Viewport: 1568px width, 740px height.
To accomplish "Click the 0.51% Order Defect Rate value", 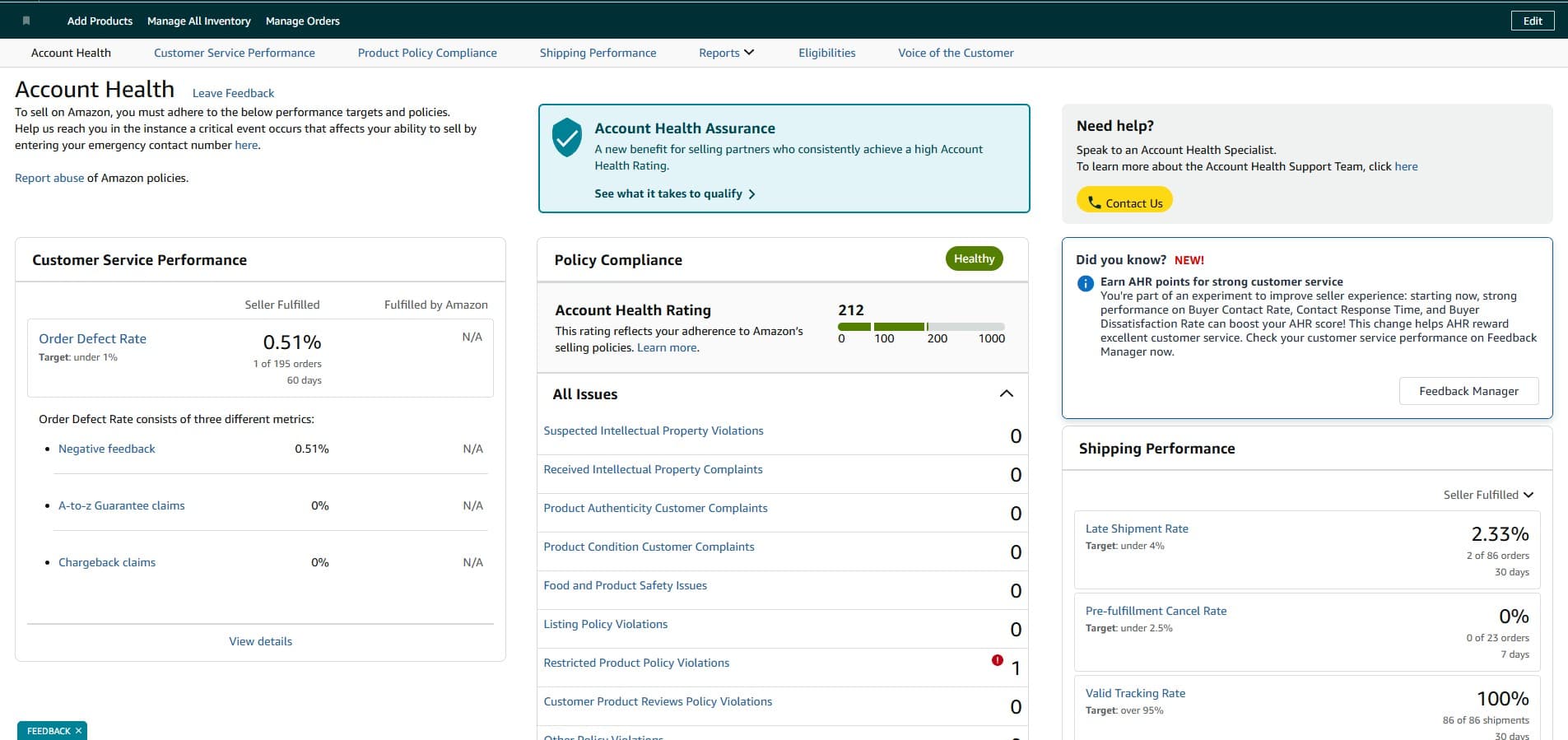I will tap(292, 342).
